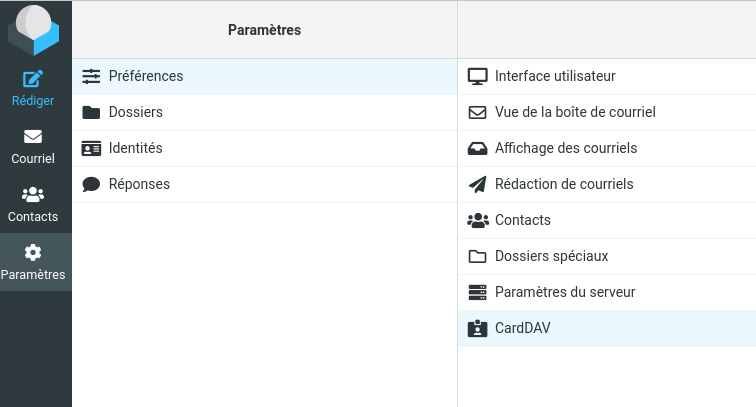
Task: Open the CardDAV preferences entry
Action: point(522,328)
